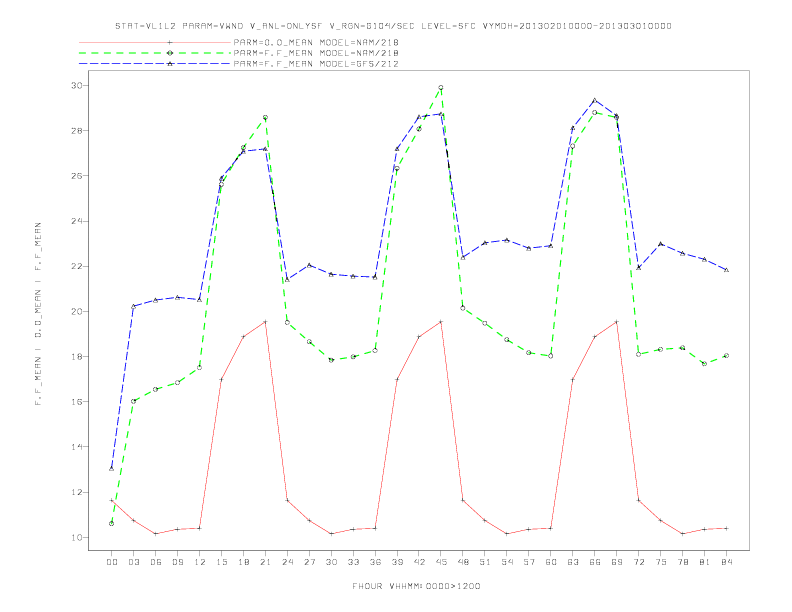This screenshot has height=612, width=792.
Task: Click x-axis tick label 39
Action: [397, 562]
